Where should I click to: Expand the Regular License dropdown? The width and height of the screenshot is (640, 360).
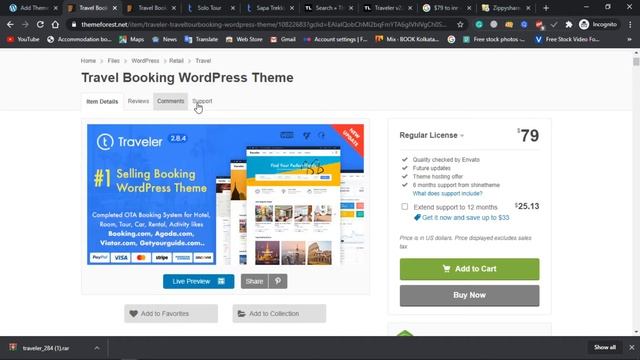click(432, 135)
